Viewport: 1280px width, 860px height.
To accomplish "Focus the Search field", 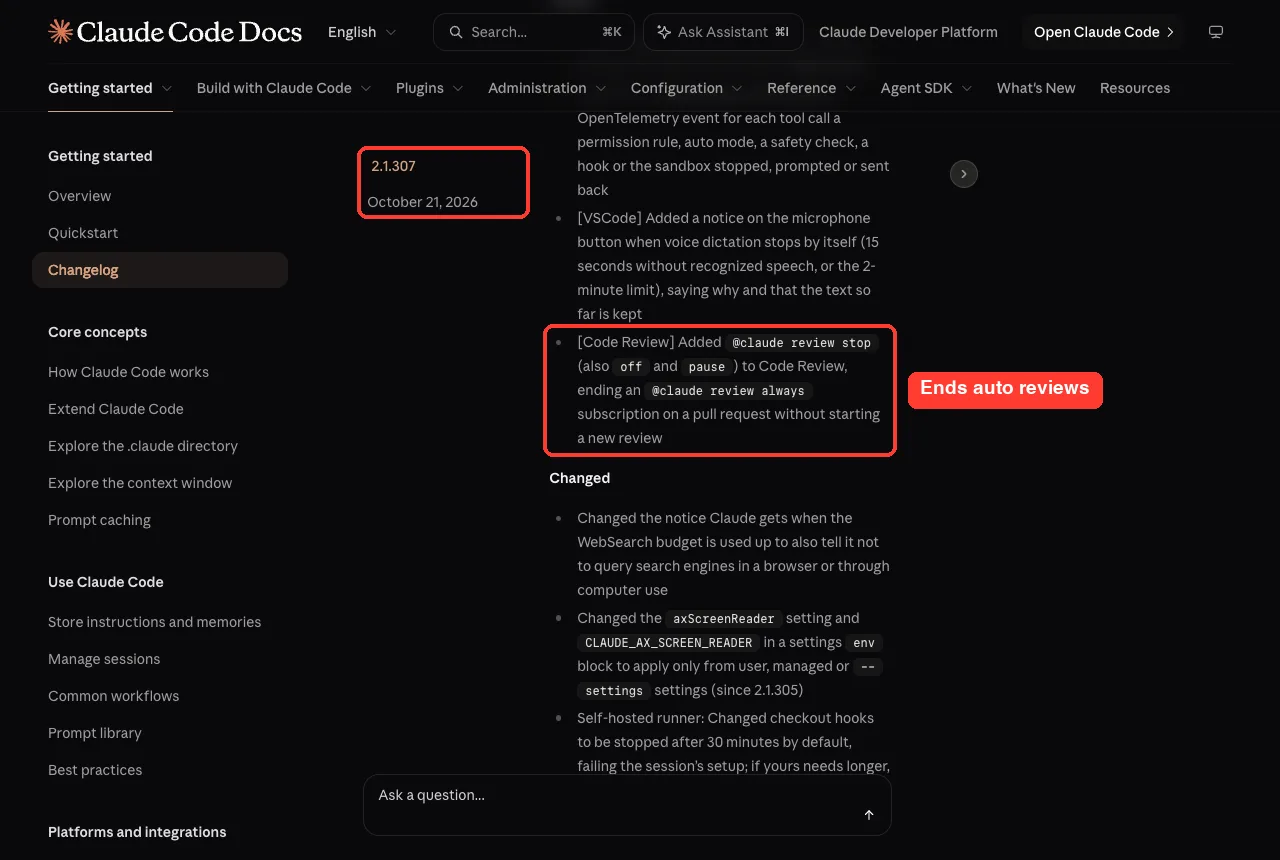I will click(534, 32).
